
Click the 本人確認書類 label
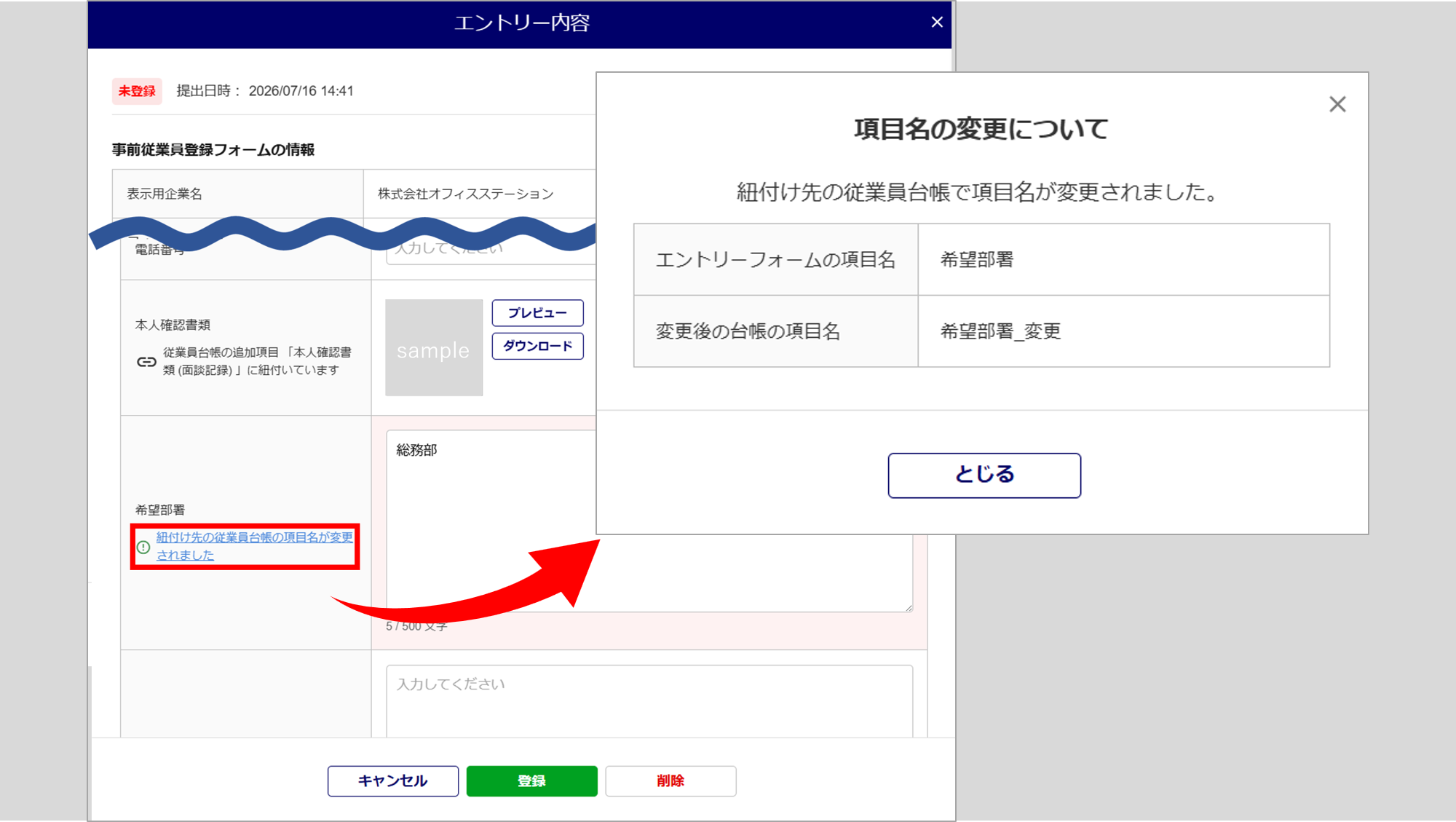point(173,325)
